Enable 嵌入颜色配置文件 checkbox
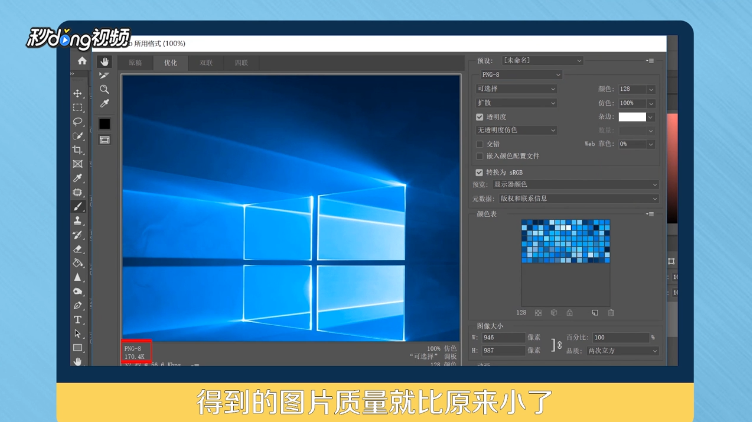The height and width of the screenshot is (422, 752). coord(480,156)
